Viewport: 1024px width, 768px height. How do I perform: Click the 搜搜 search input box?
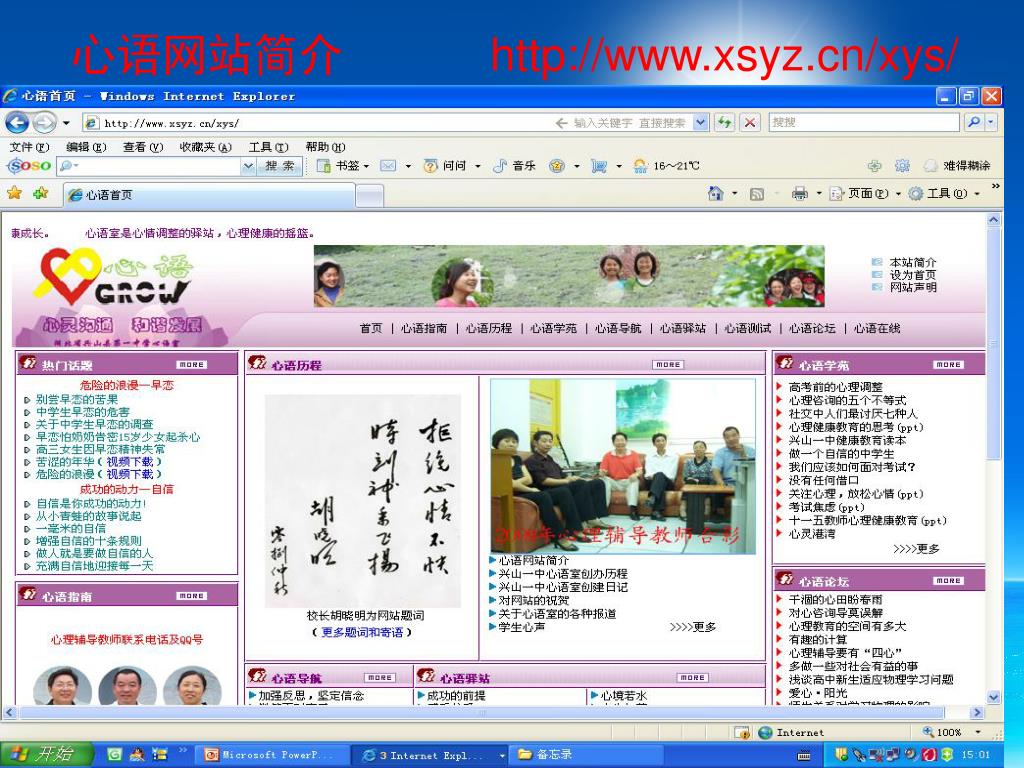point(863,122)
